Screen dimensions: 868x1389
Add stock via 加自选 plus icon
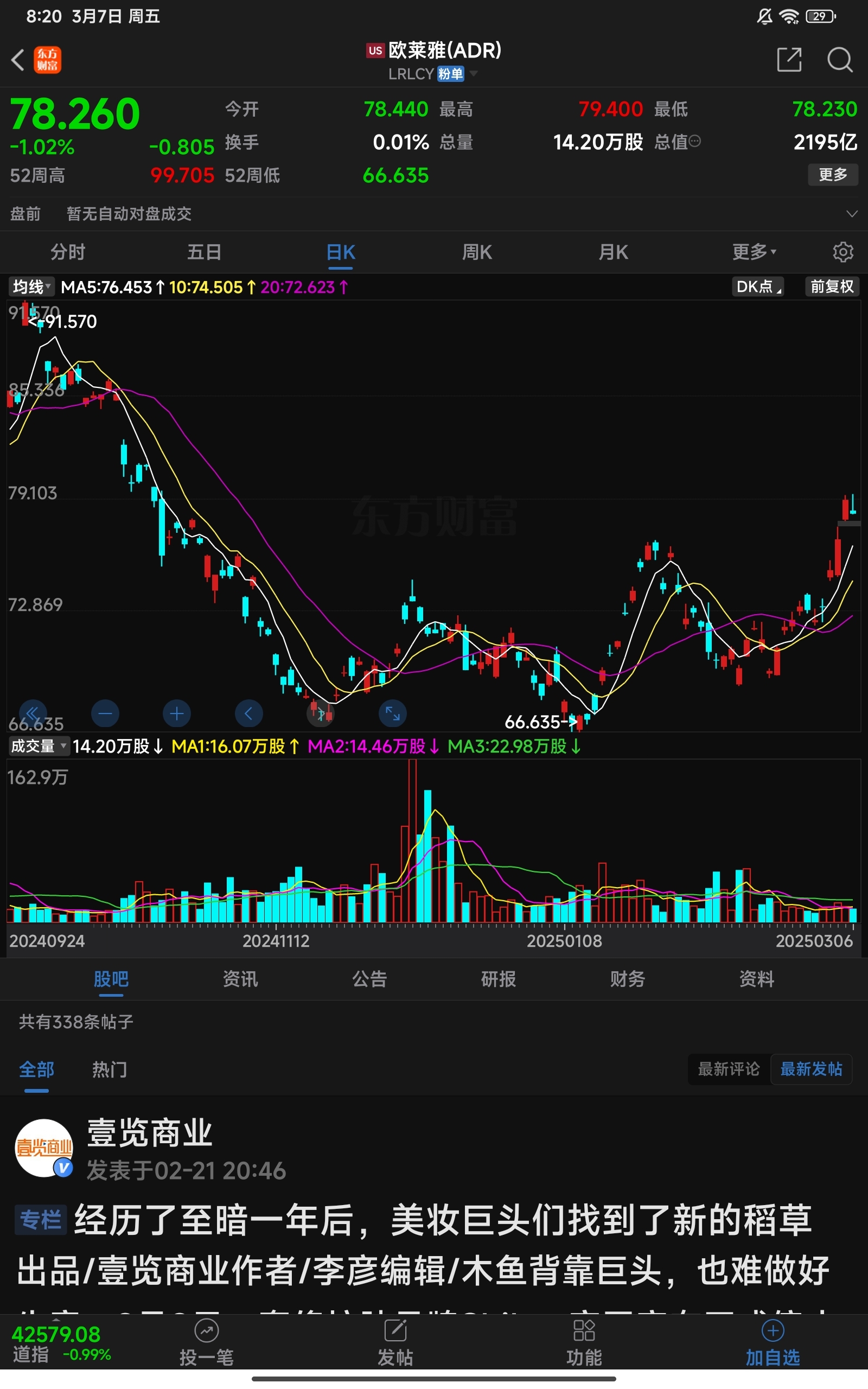click(x=773, y=1331)
